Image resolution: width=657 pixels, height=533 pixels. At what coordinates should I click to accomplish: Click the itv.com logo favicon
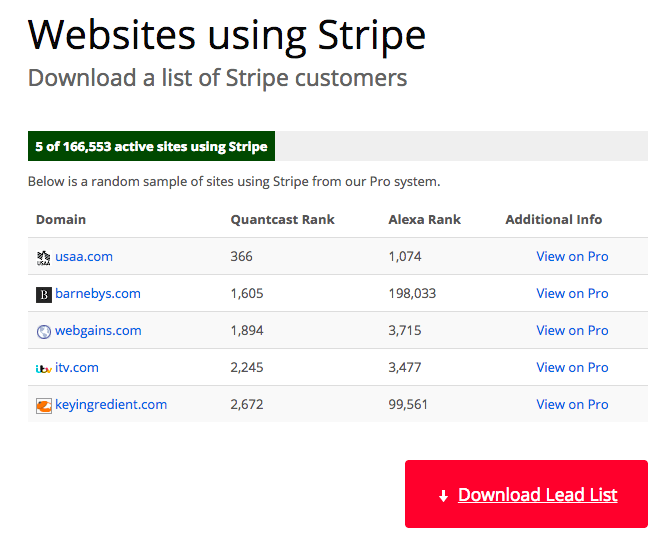coord(44,369)
